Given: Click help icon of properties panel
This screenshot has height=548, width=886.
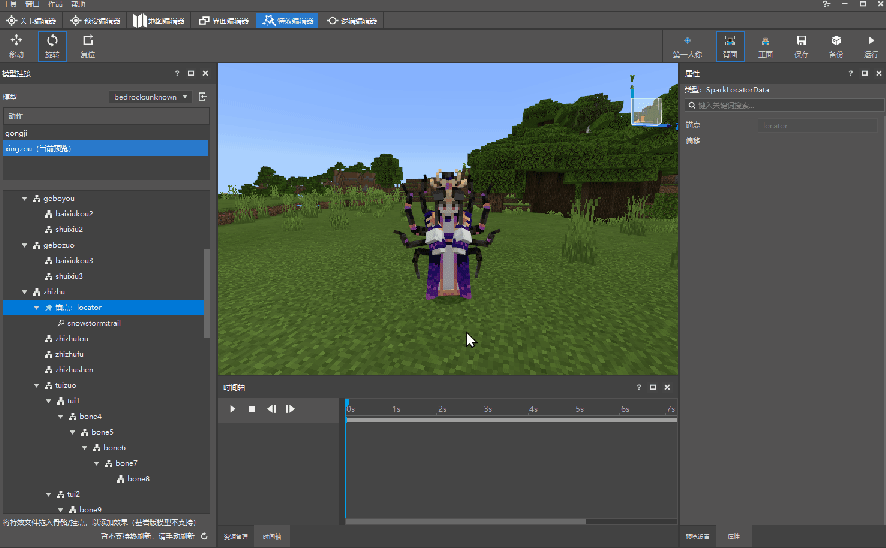Looking at the screenshot, I should 850,73.
